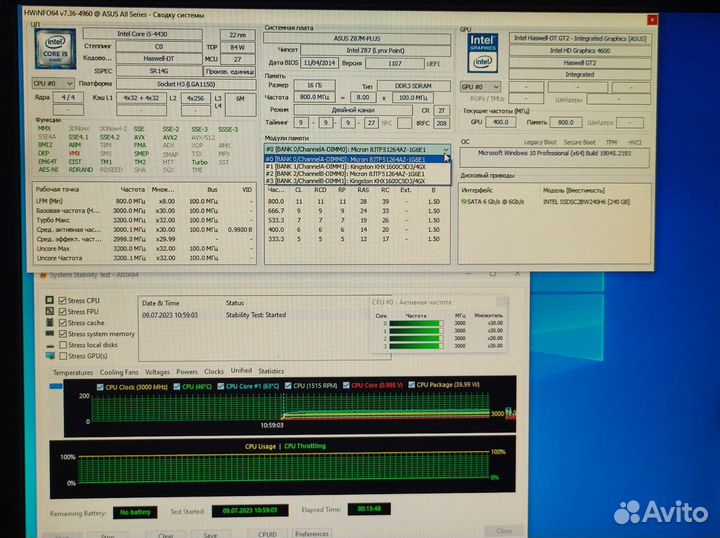The image size is (720, 538).
Task: Click the Stress FPU icon in AIDA64
Action: coord(50,311)
